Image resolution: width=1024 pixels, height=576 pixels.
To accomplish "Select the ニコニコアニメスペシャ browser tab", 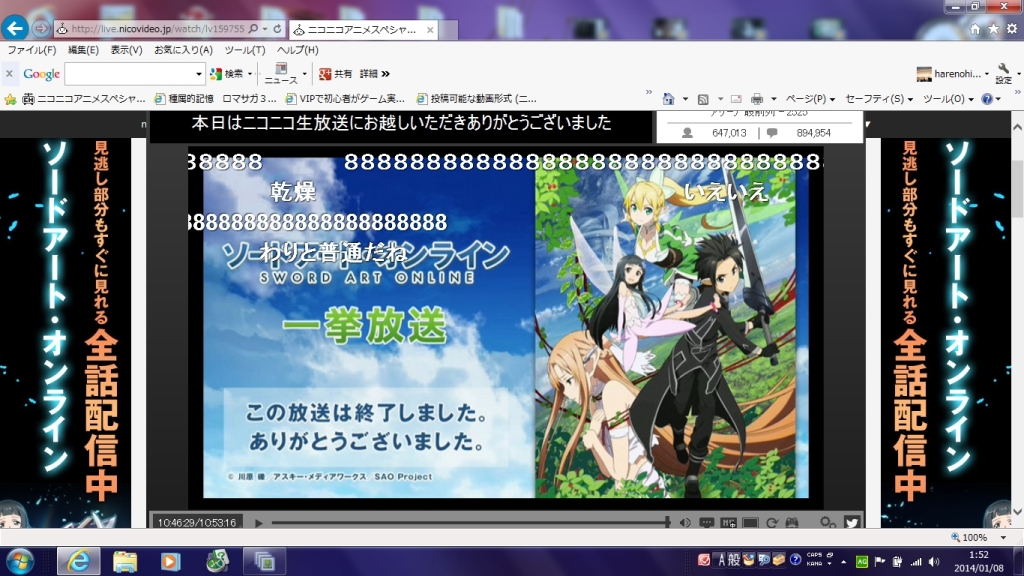I will pyautogui.click(x=363, y=29).
